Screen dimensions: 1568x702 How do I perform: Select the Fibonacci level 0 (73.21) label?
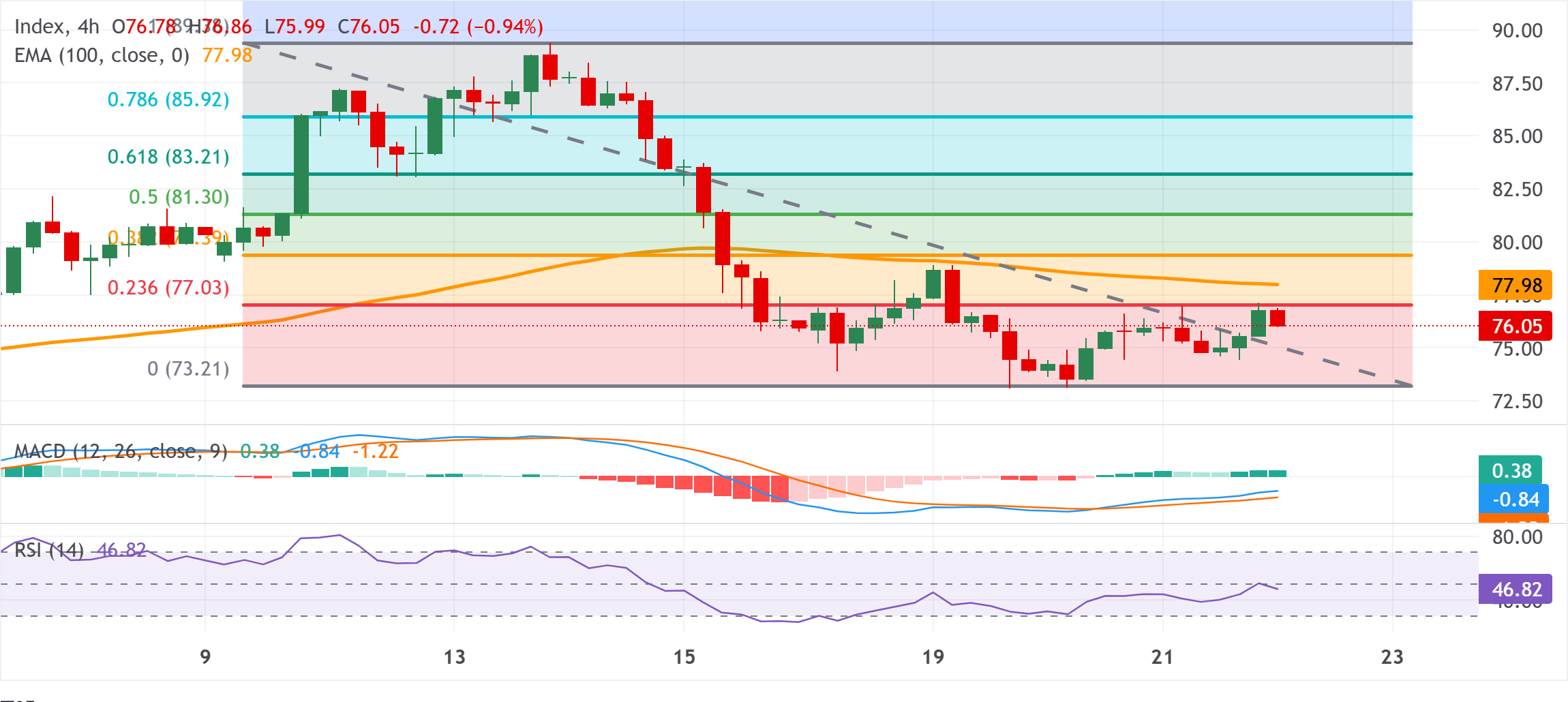189,369
